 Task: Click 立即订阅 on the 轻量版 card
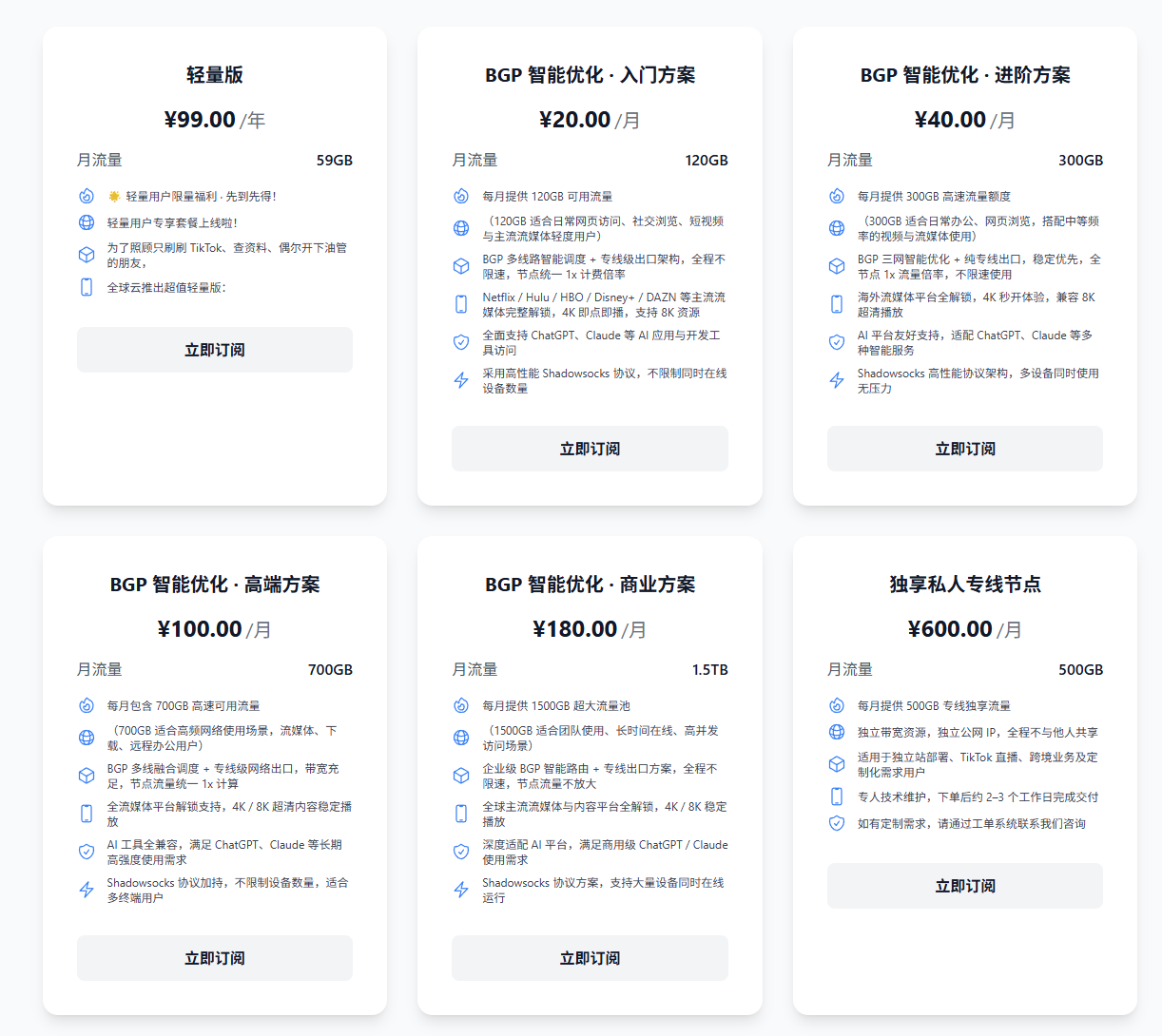coord(214,349)
